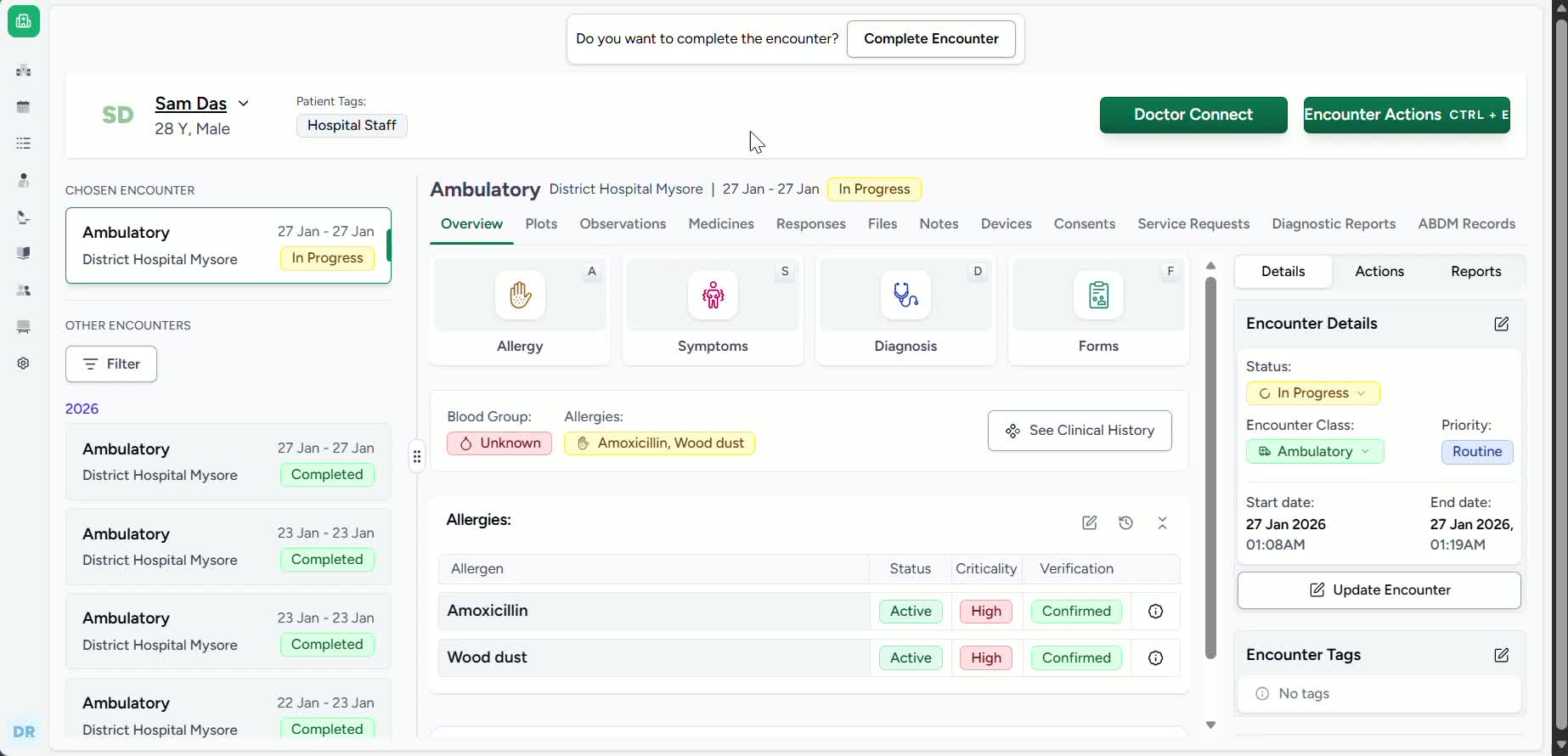Click the Update Encounter button
Viewport: 1568px width, 756px height.
click(1379, 590)
